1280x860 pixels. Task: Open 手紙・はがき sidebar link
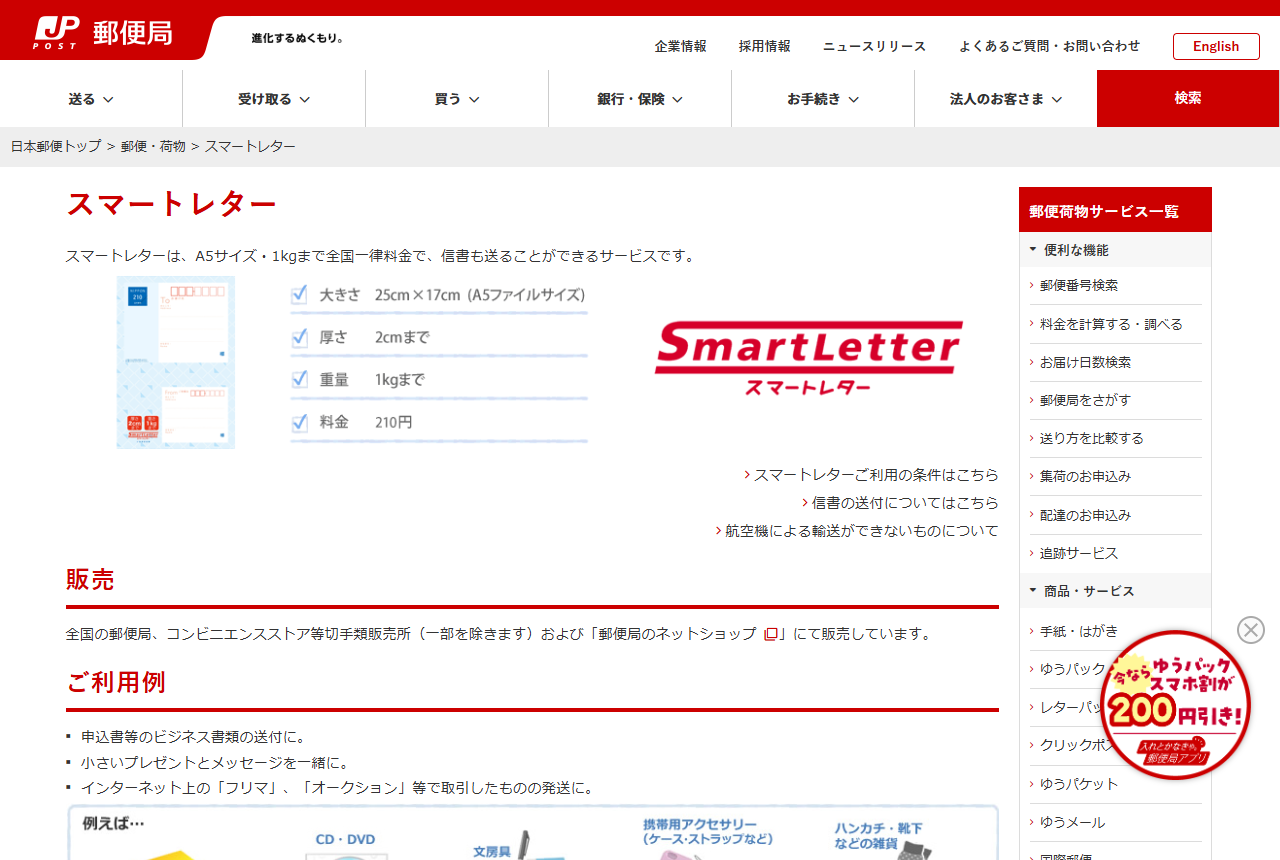click(1079, 631)
